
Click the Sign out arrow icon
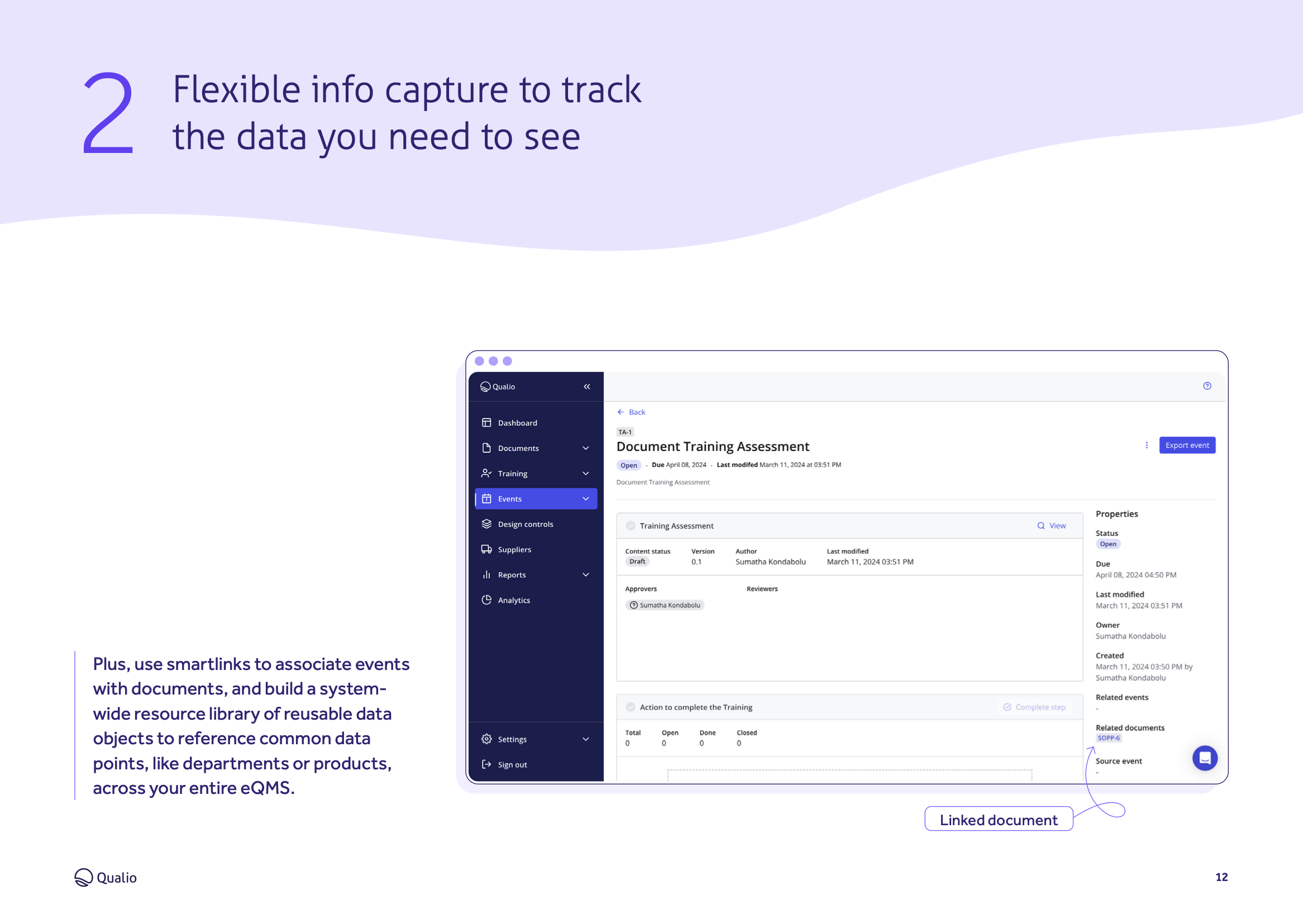(x=486, y=765)
